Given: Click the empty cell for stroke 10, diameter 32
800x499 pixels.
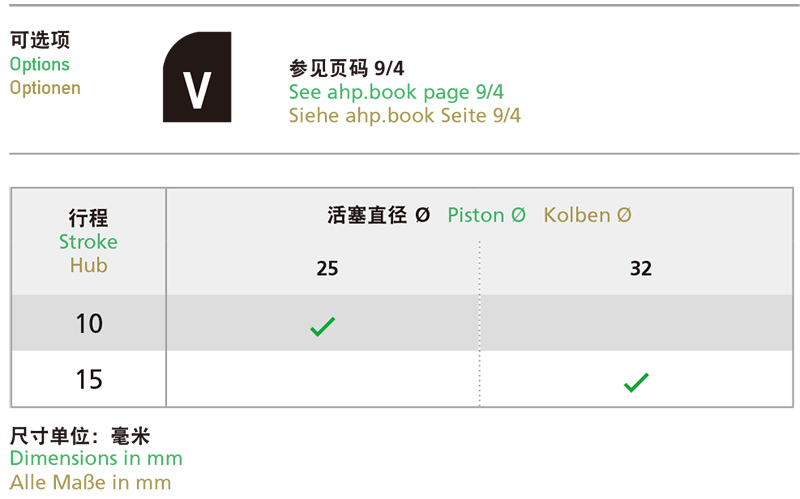Looking at the screenshot, I should pos(636,322).
